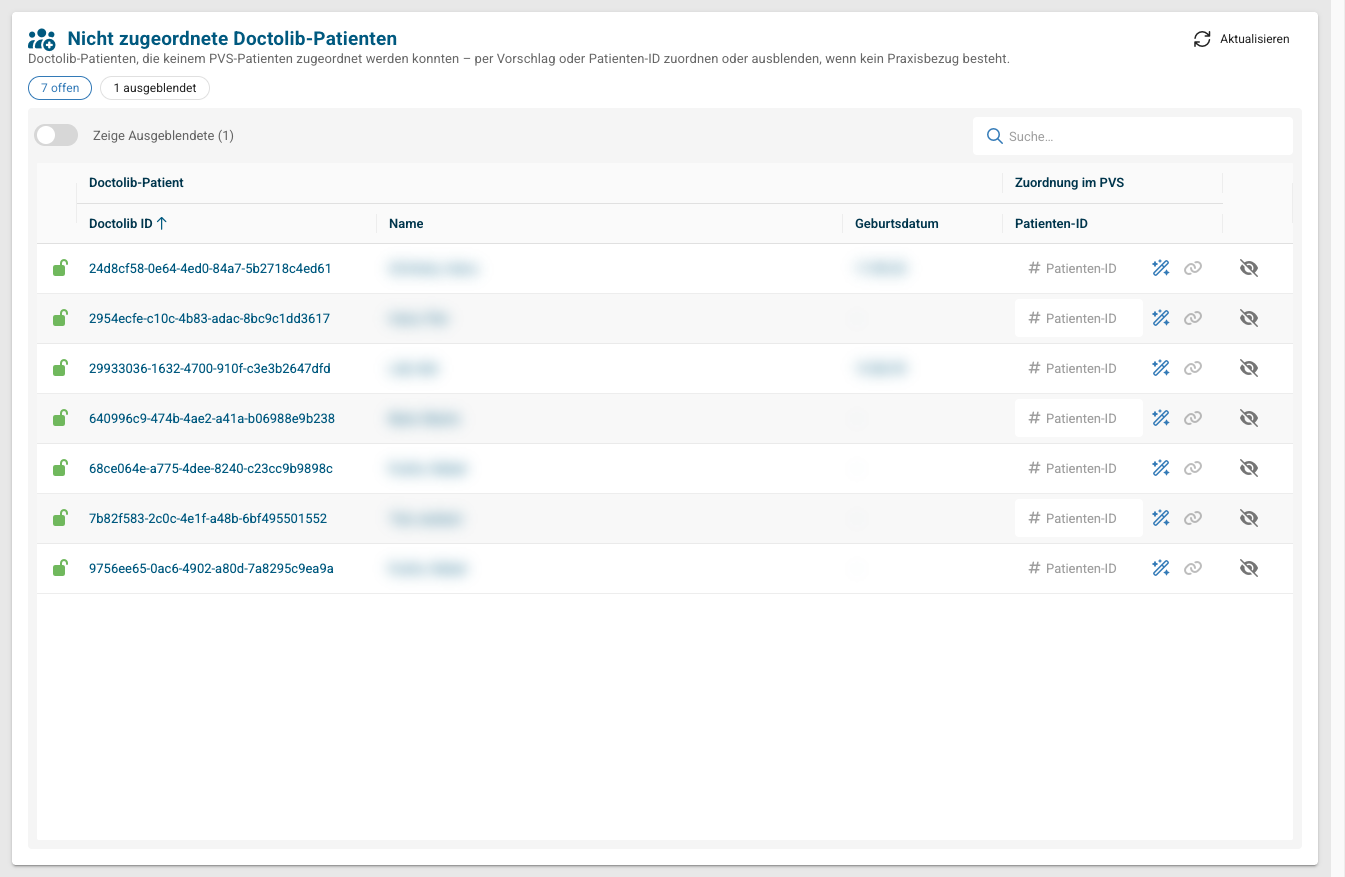The width and height of the screenshot is (1345, 877).
Task: Click Patienten-ID input in 7b82f583 row
Action: pyautogui.click(x=1078, y=518)
